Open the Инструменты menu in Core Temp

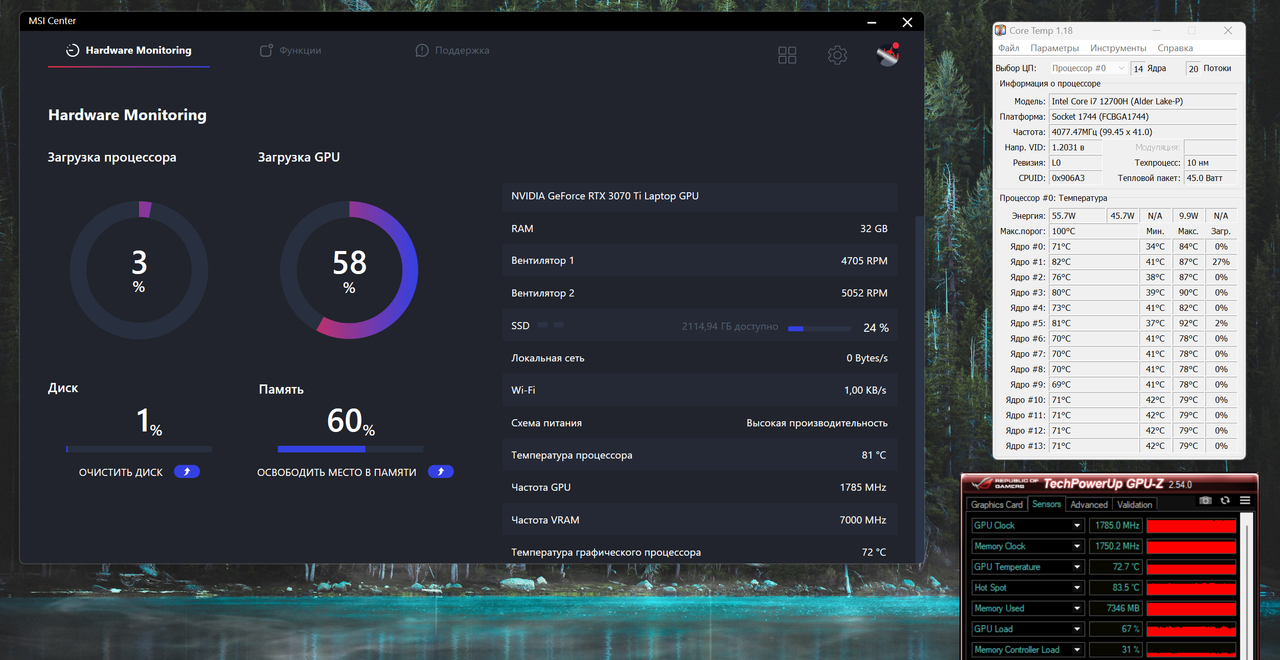pyautogui.click(x=1118, y=48)
